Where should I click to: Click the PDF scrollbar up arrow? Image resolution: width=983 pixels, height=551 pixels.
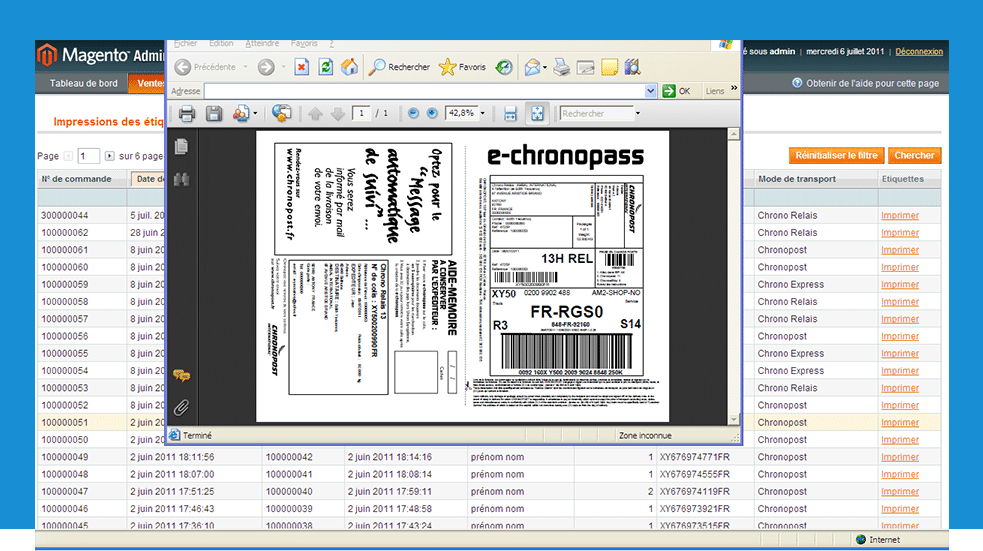tap(733, 134)
